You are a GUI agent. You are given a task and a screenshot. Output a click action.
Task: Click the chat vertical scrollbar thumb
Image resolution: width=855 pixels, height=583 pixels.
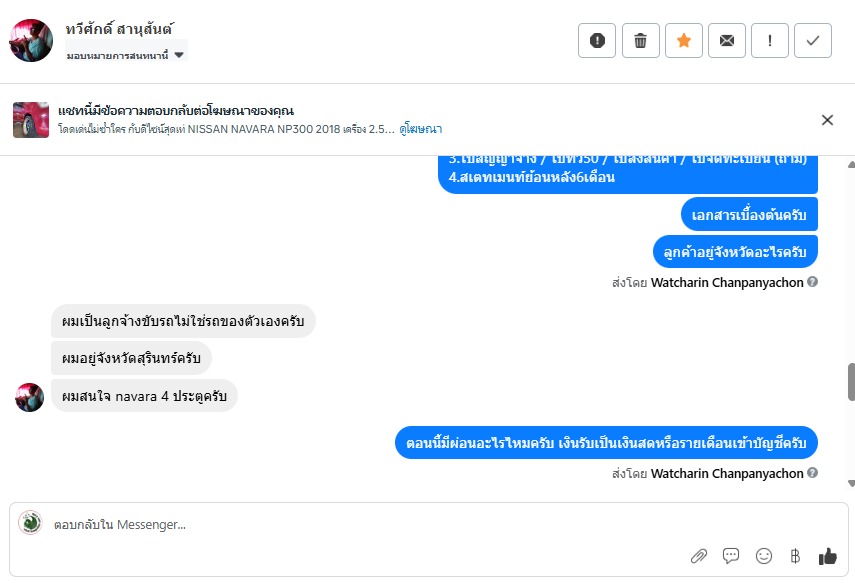click(x=851, y=381)
